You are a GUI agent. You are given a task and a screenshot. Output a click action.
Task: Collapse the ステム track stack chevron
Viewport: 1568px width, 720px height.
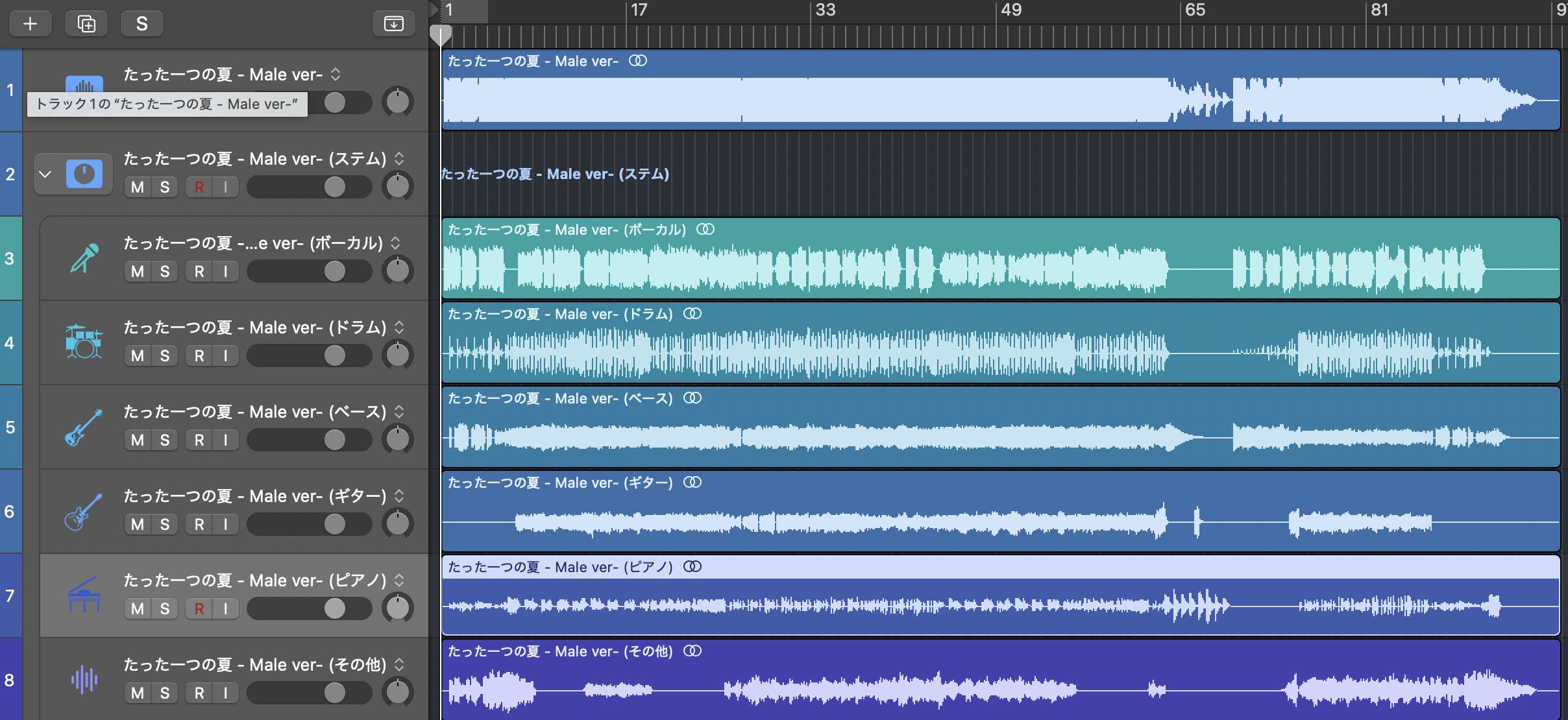coord(45,174)
